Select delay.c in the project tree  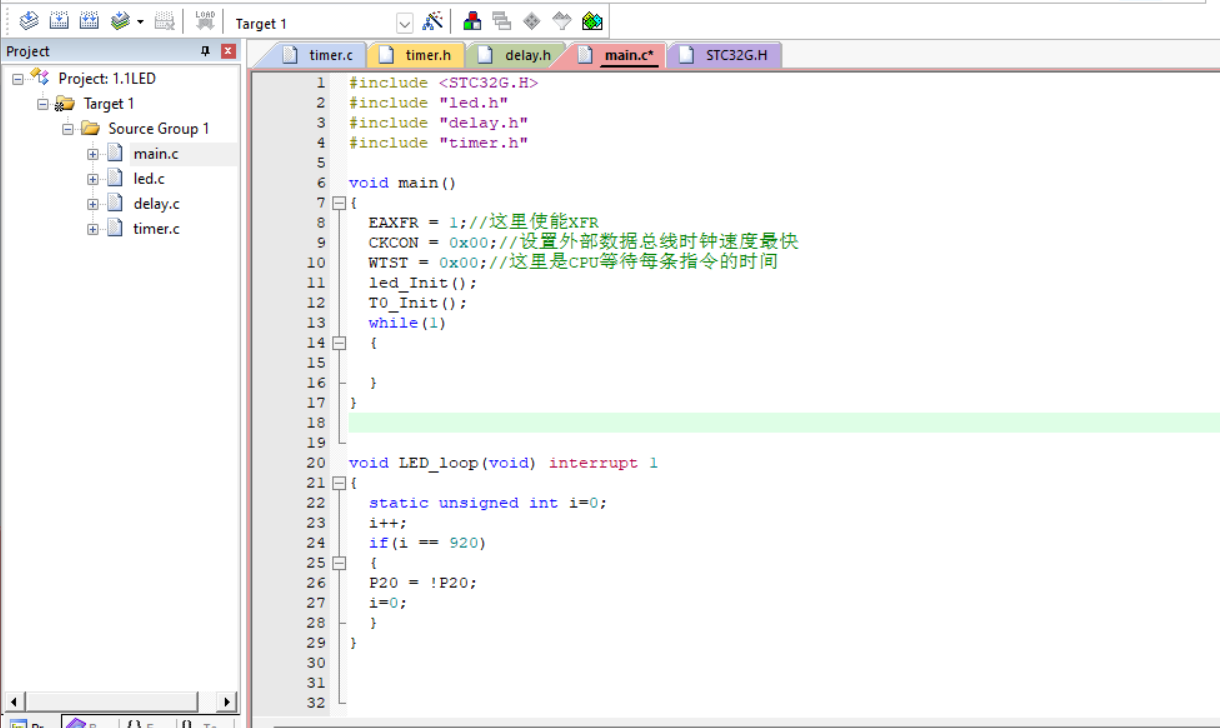157,204
